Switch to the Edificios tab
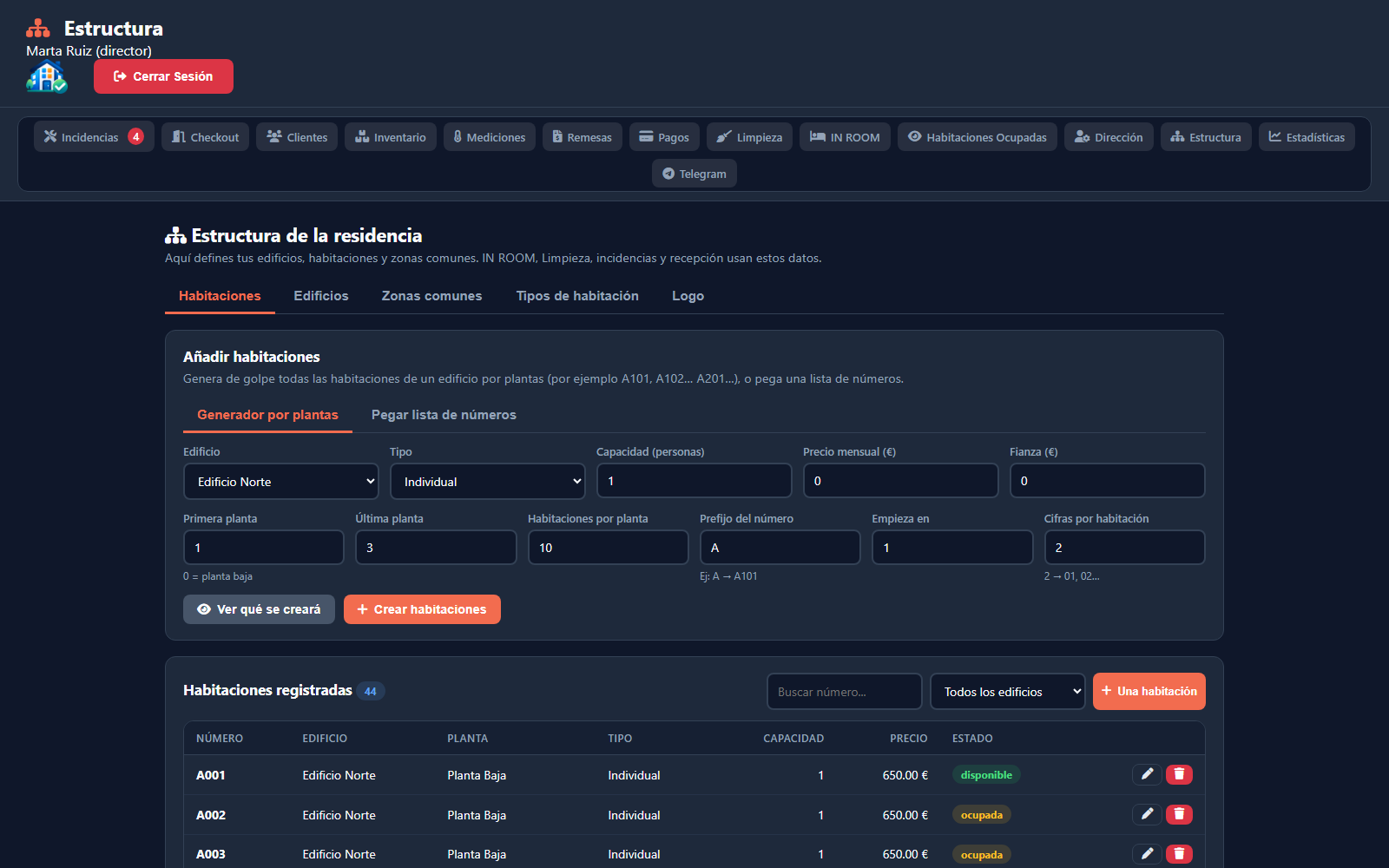The image size is (1389, 868). click(x=321, y=296)
